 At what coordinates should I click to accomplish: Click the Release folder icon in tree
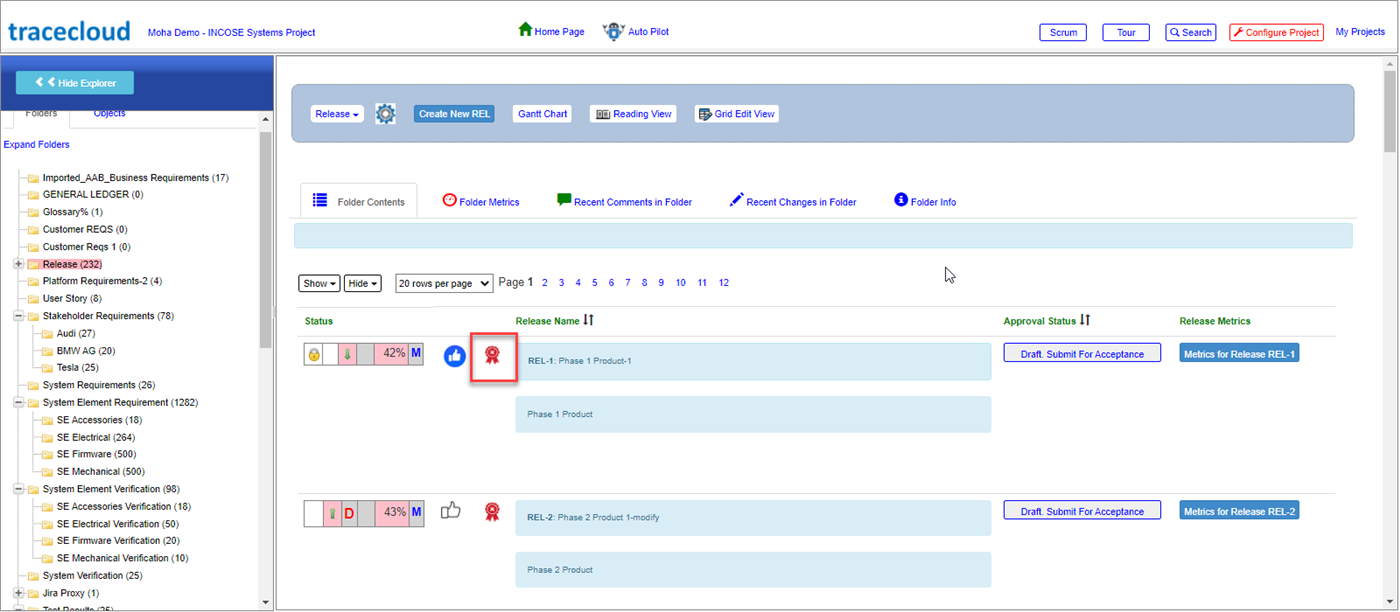pos(33,264)
